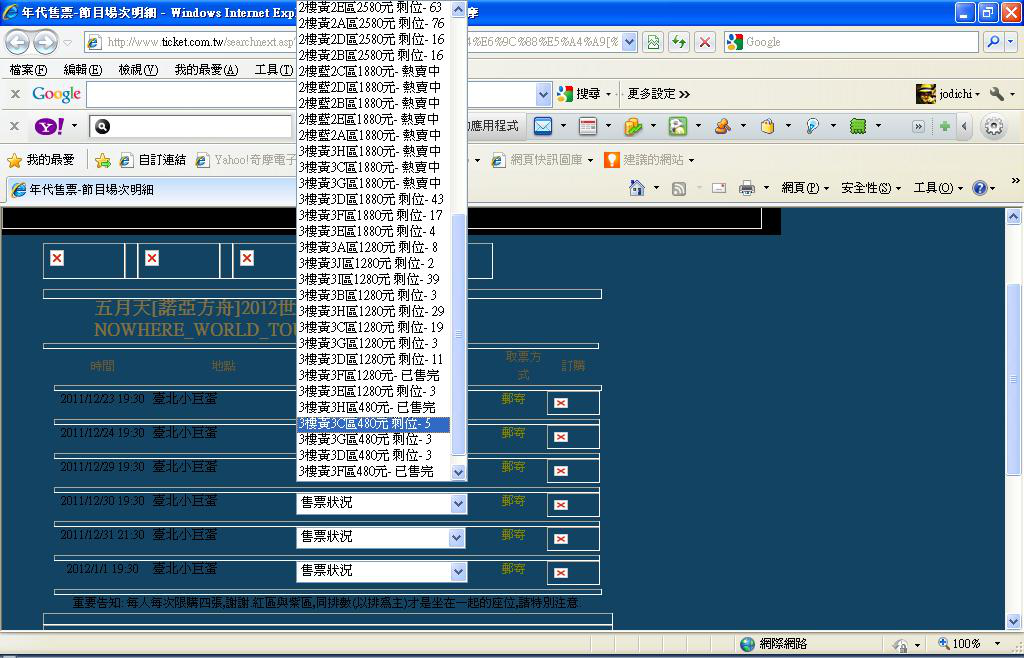This screenshot has height=658, width=1024.
Task: Click the search magnifier beside Google box
Action: [993, 42]
